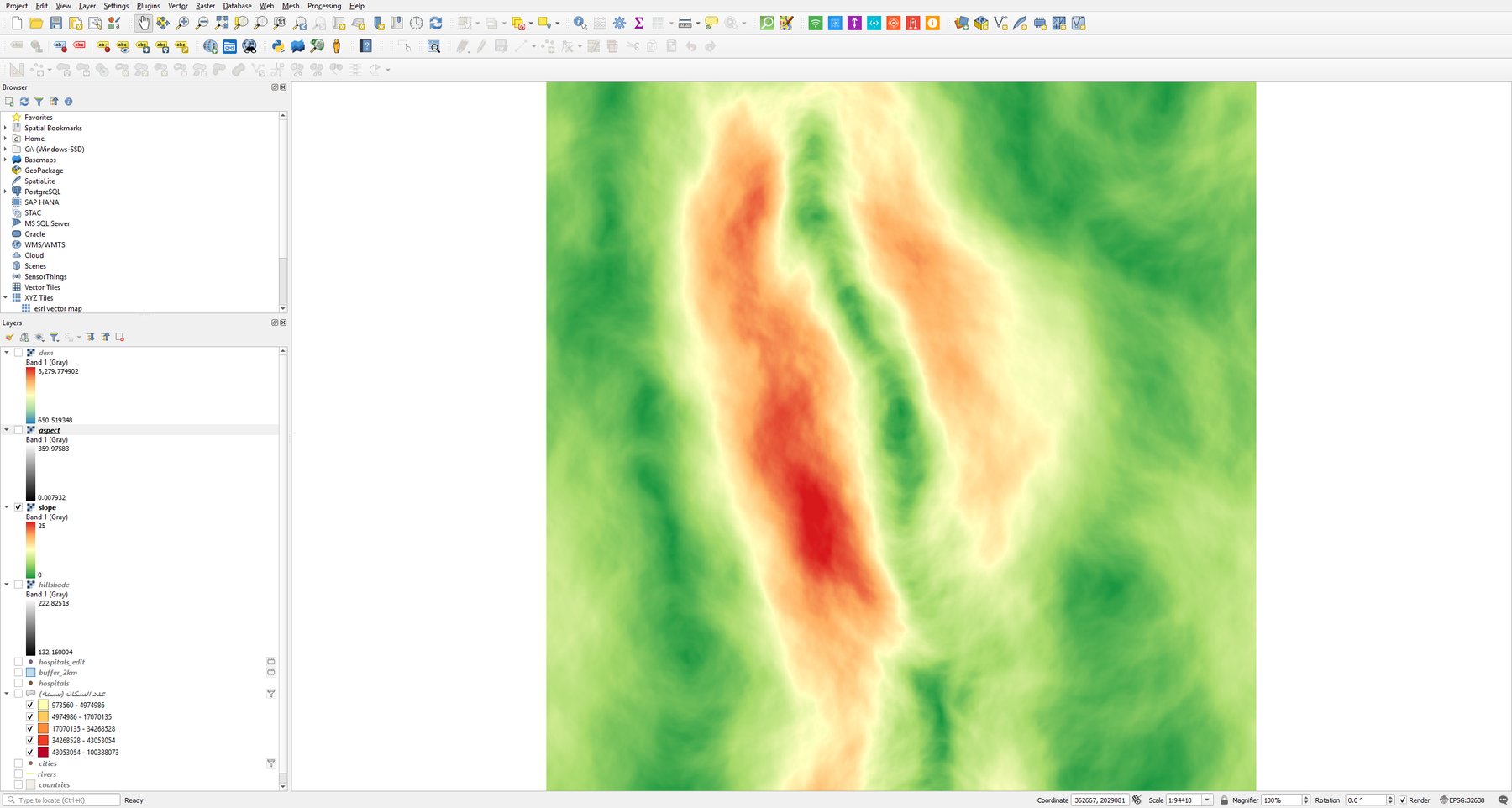Select the 'esri vector map' tile entry
1512x808 pixels.
coord(58,308)
